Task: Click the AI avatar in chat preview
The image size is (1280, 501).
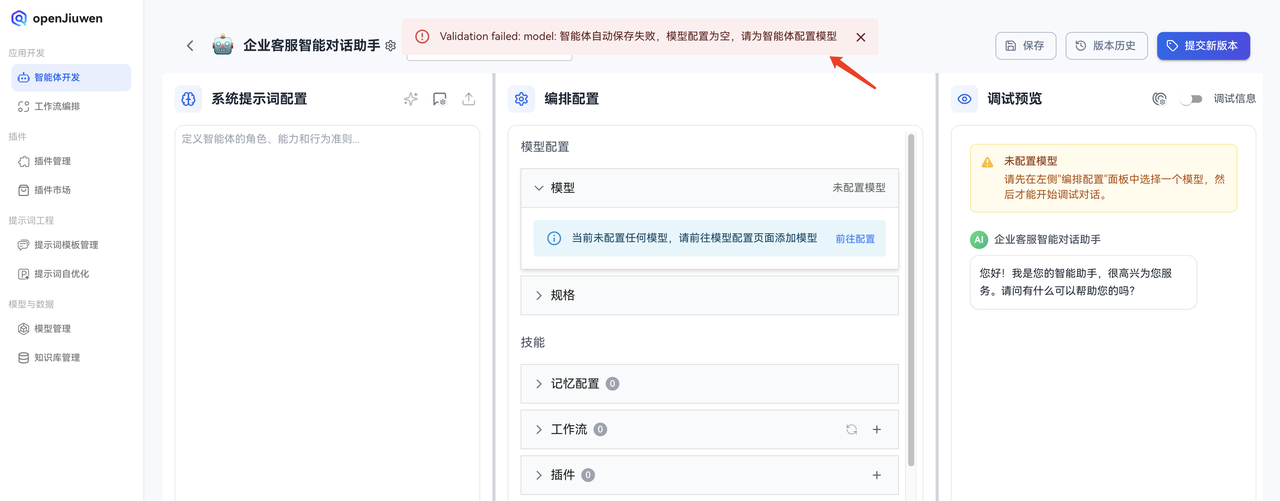Action: click(979, 240)
